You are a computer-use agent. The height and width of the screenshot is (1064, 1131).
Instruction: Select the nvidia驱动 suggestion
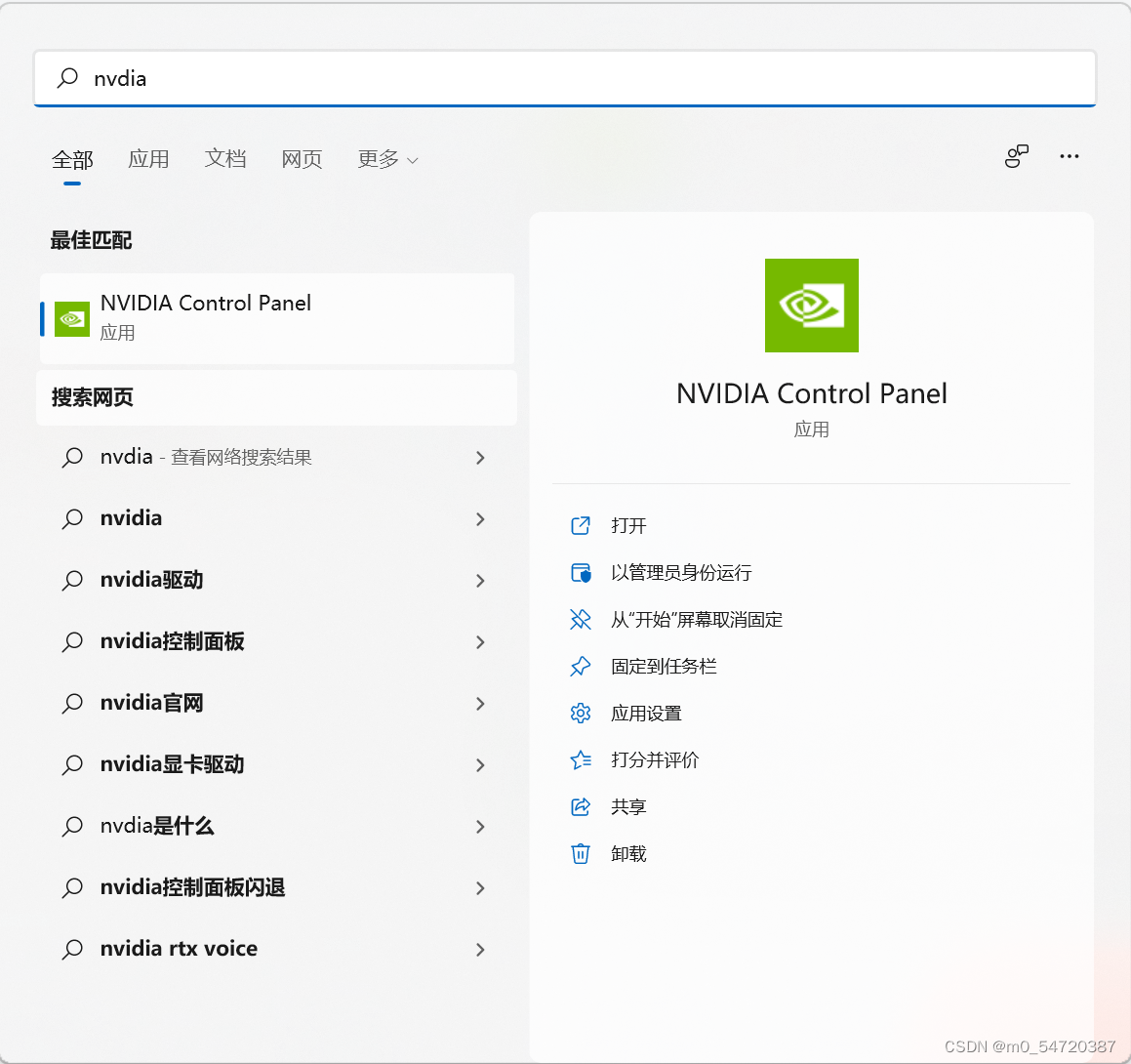(x=278, y=580)
